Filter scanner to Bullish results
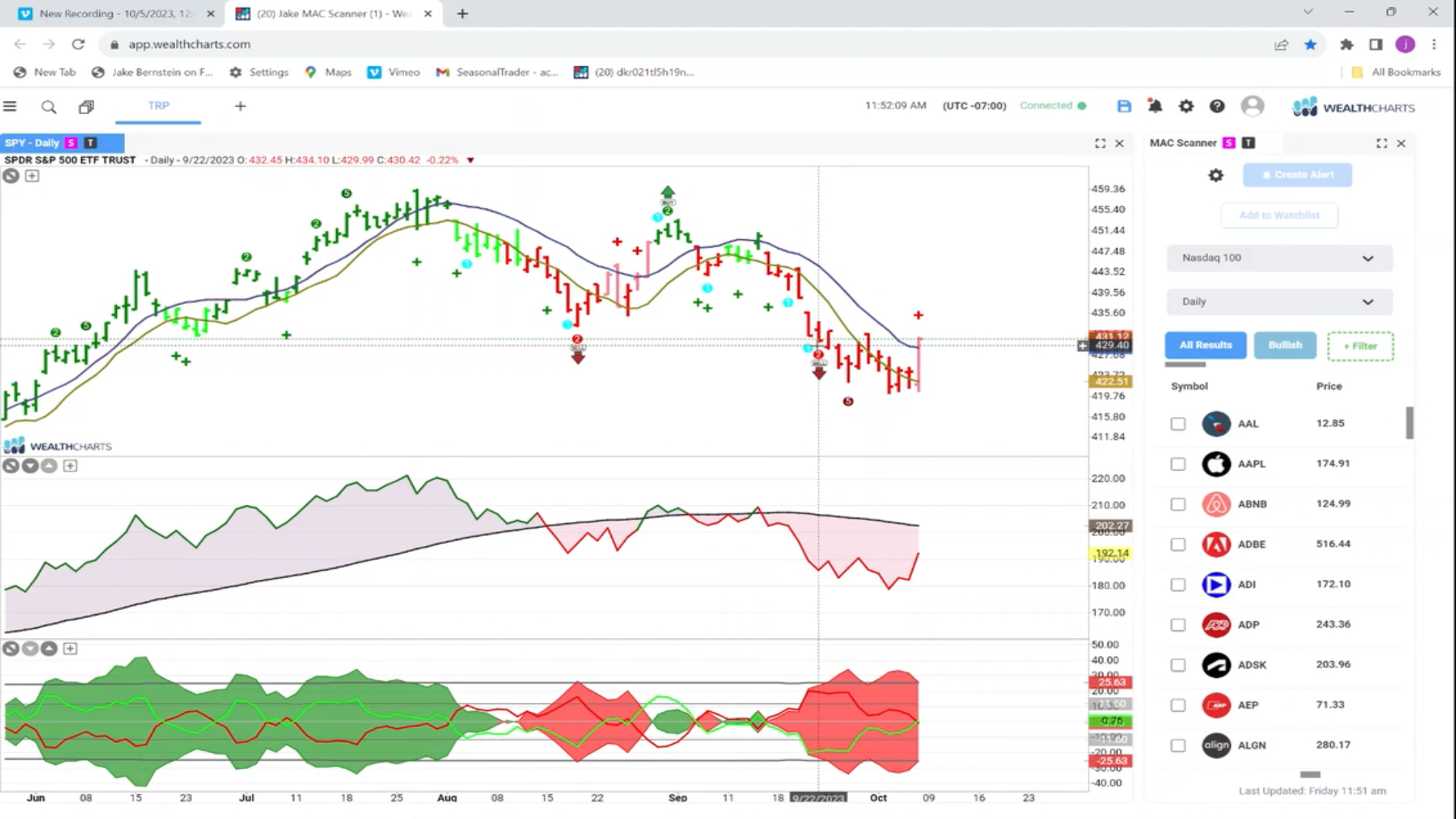This screenshot has width=1456, height=819. 1285,345
